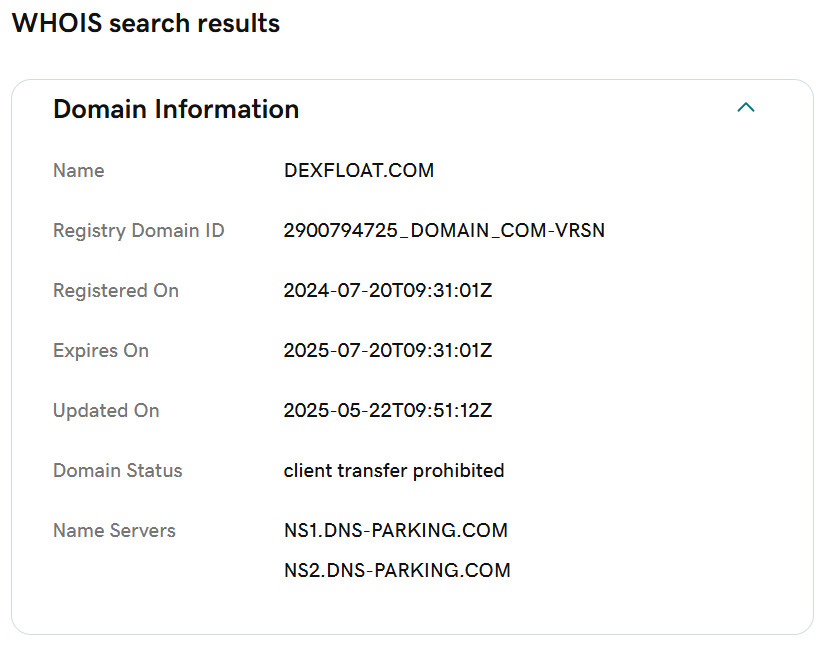Select the 2025-07-20T09:31:01Z expiry date

388,351
